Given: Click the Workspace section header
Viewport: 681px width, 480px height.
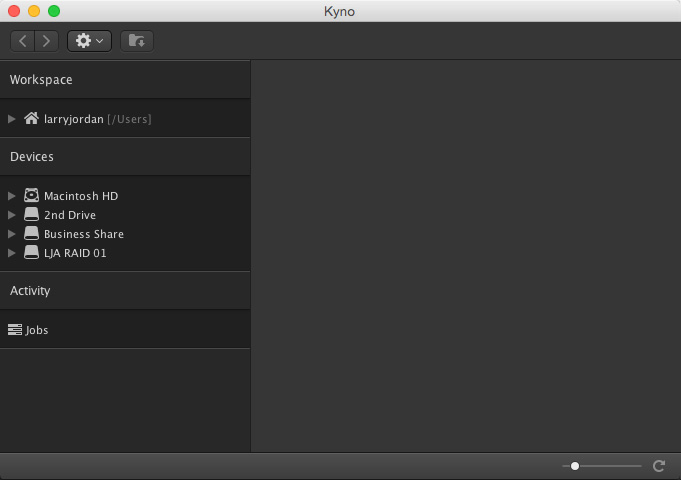Looking at the screenshot, I should pyautogui.click(x=125, y=79).
